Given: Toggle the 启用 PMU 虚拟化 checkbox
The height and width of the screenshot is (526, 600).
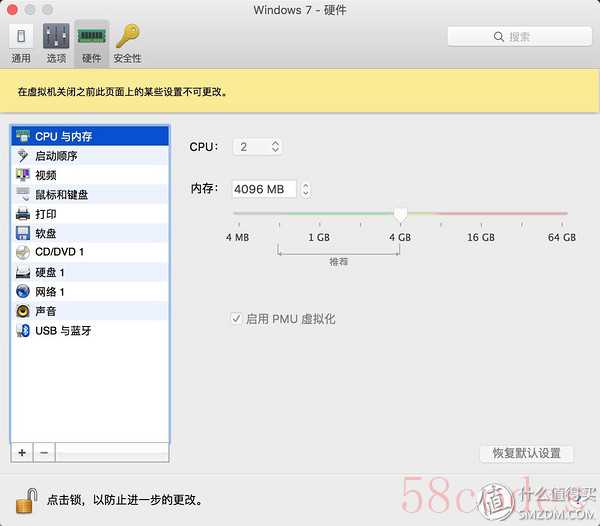Looking at the screenshot, I should [x=237, y=319].
